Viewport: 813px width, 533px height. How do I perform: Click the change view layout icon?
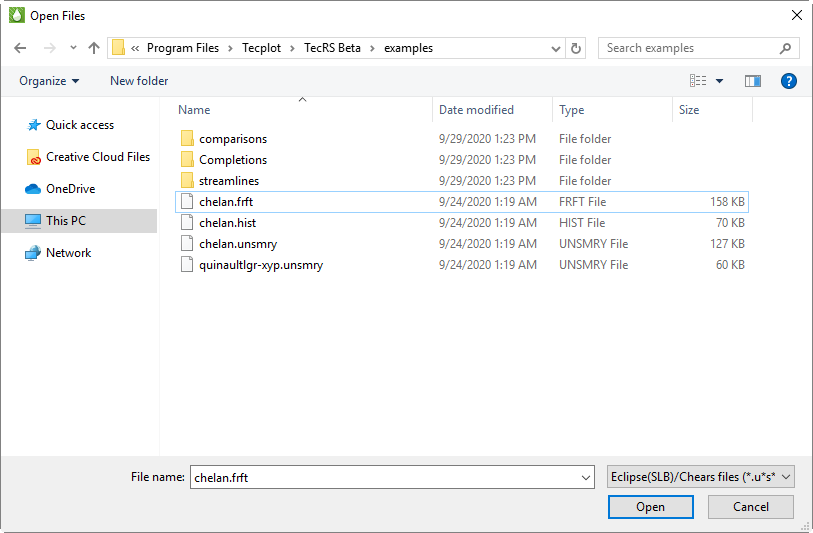[698, 81]
